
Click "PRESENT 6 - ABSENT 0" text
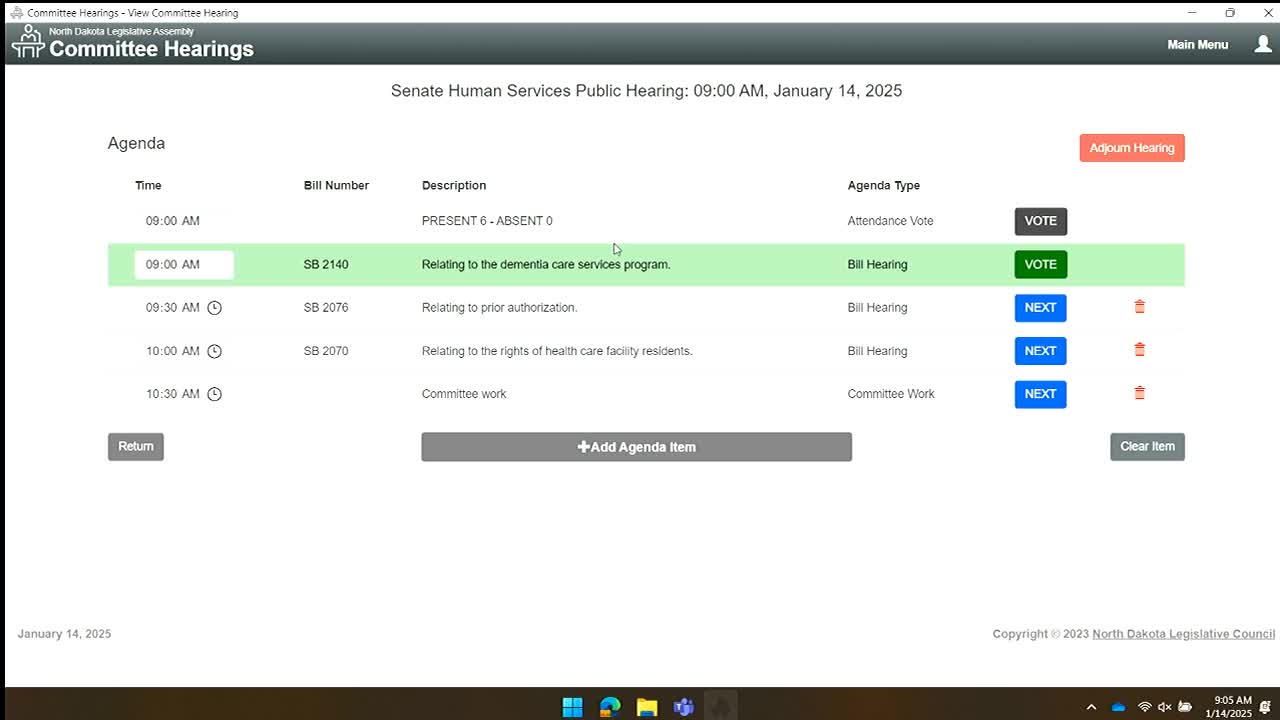[x=487, y=221]
